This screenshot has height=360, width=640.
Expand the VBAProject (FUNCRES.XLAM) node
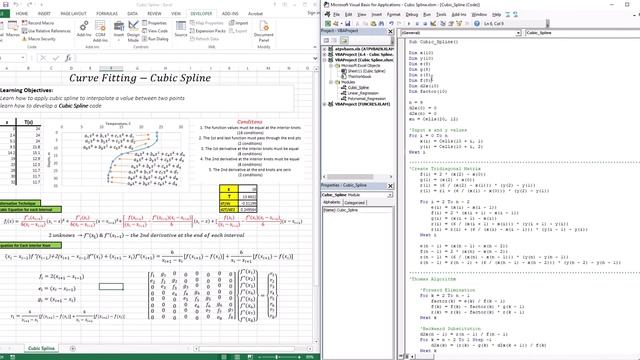(325, 104)
